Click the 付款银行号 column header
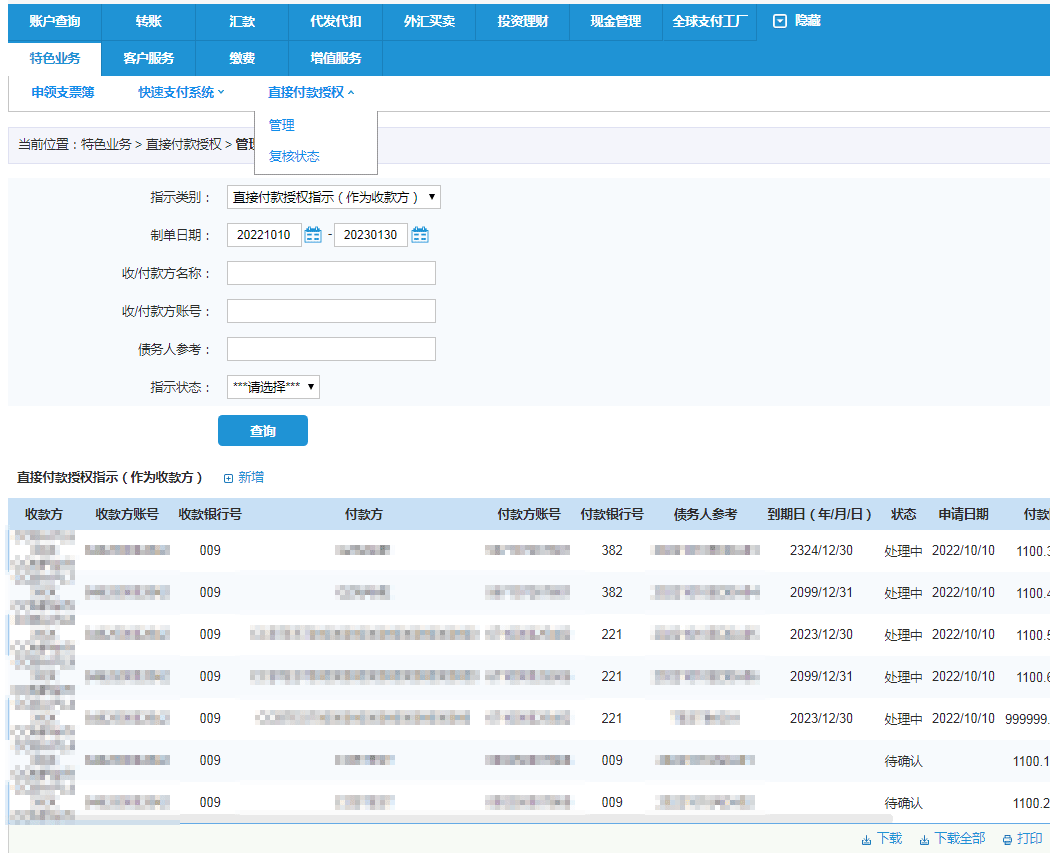Screen dimensions: 1050x853 coord(612,514)
